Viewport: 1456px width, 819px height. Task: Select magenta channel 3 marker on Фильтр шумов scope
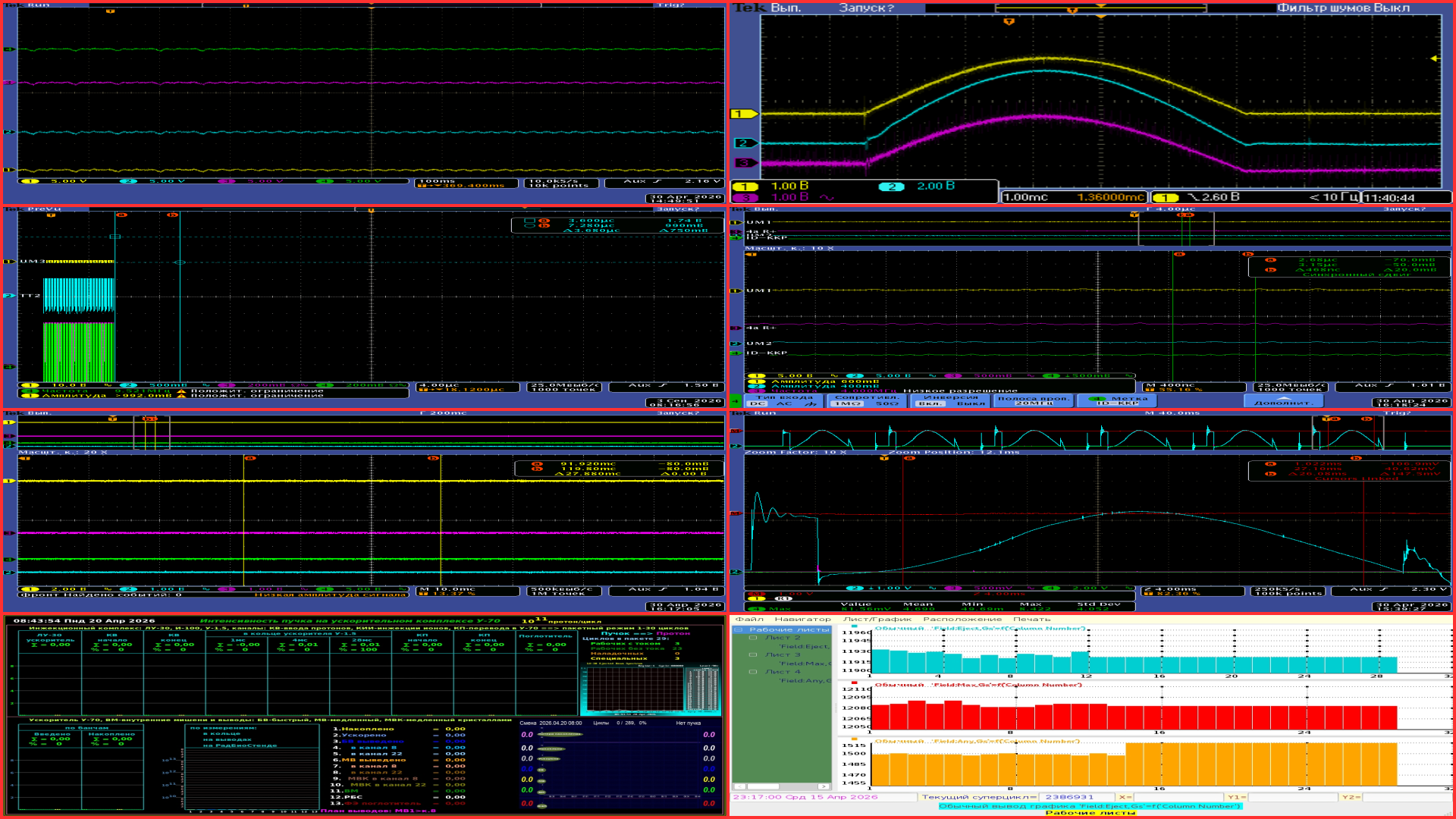(x=745, y=162)
